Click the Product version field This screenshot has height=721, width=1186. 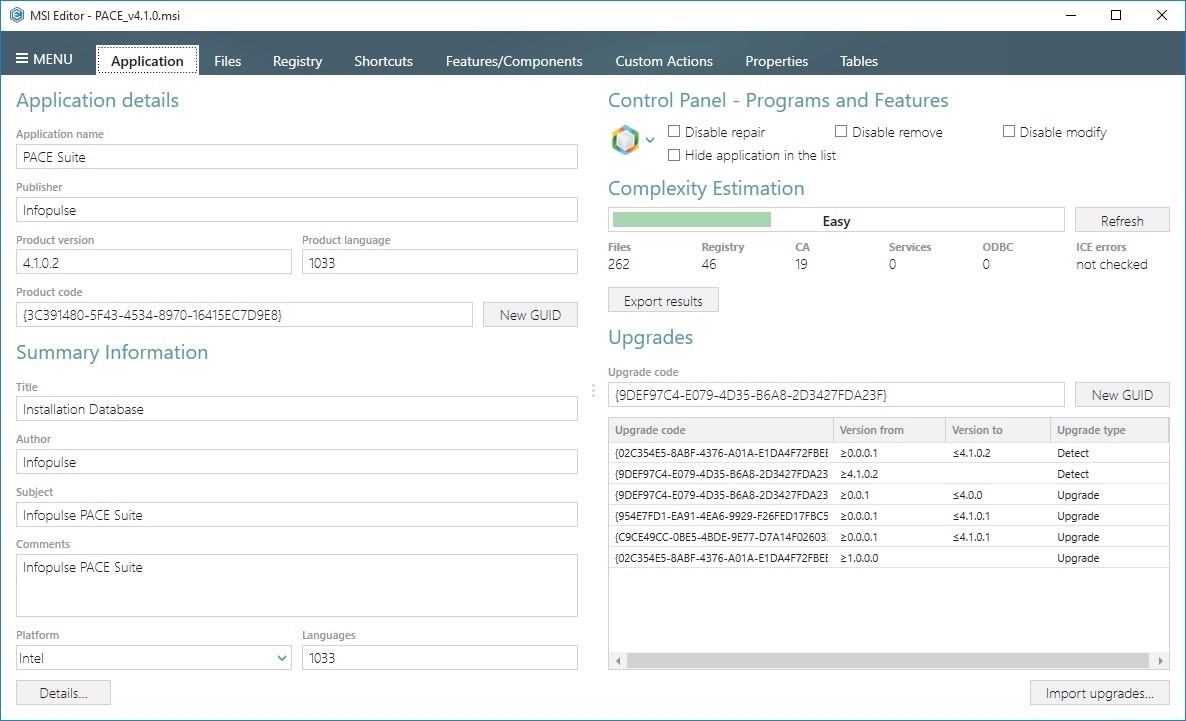click(154, 262)
